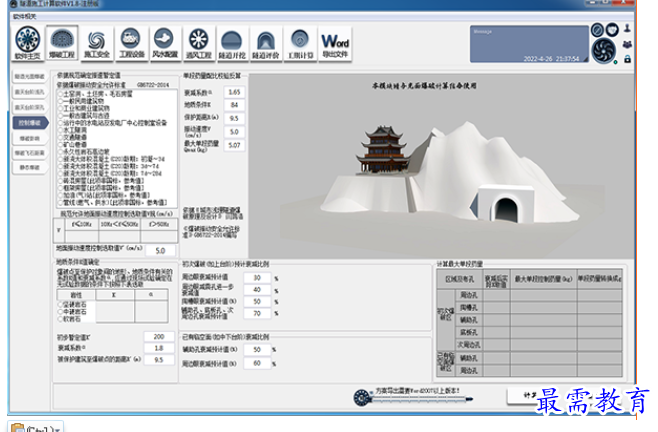Open the 软件主页 home toolbar icon
The height and width of the screenshot is (432, 658).
click(28, 43)
